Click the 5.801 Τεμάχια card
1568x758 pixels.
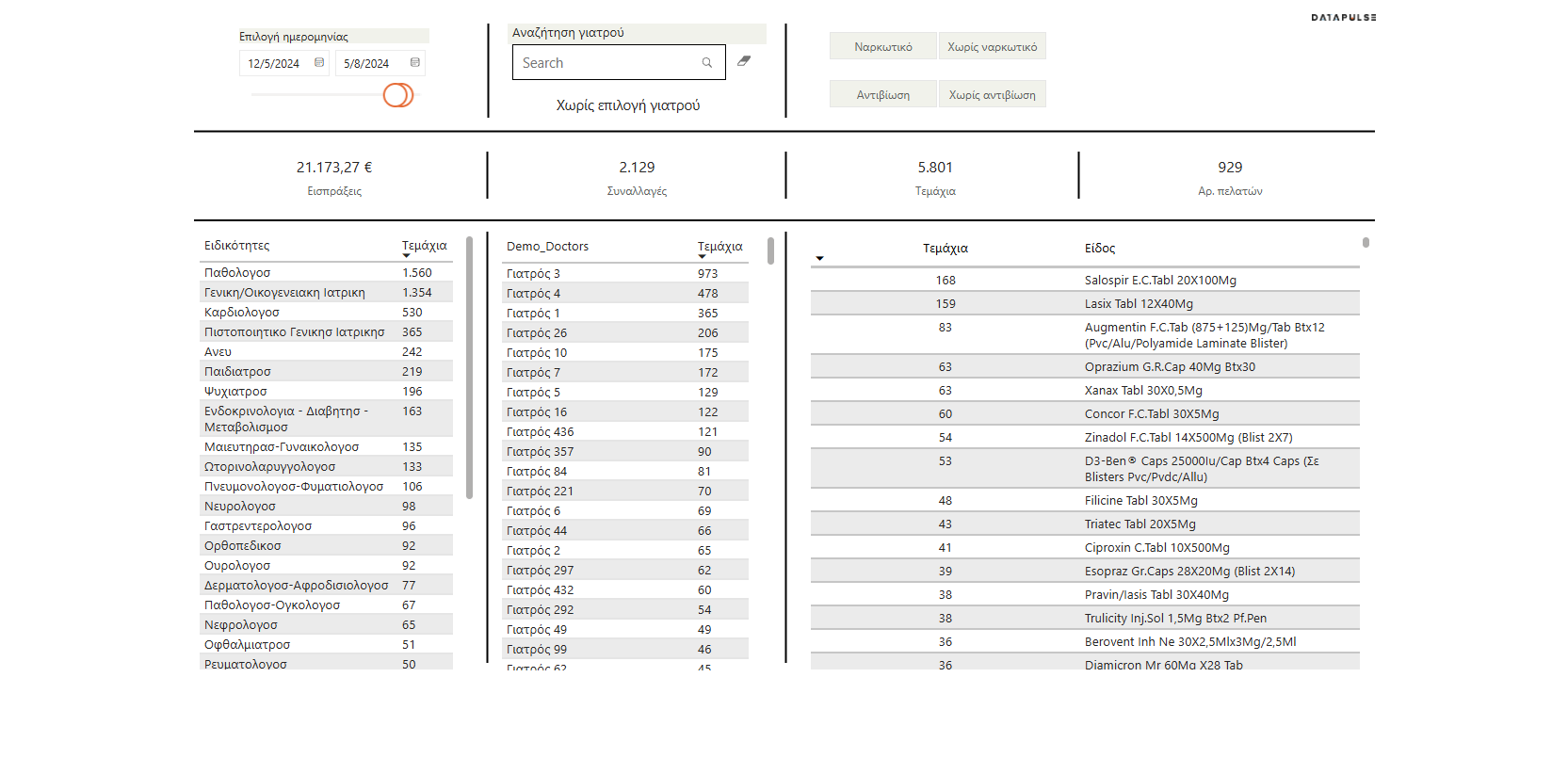[935, 177]
